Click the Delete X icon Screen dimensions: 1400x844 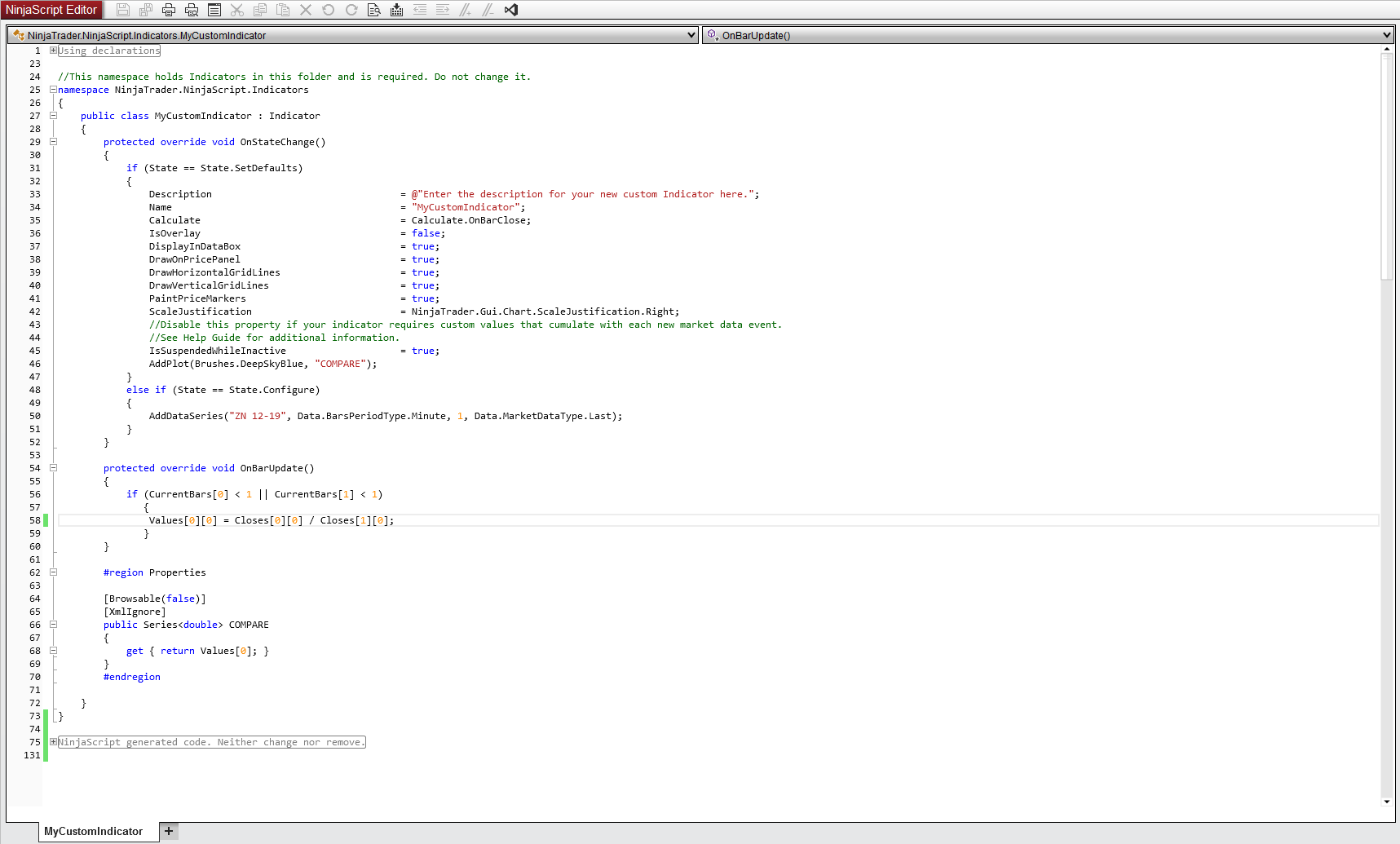306,10
